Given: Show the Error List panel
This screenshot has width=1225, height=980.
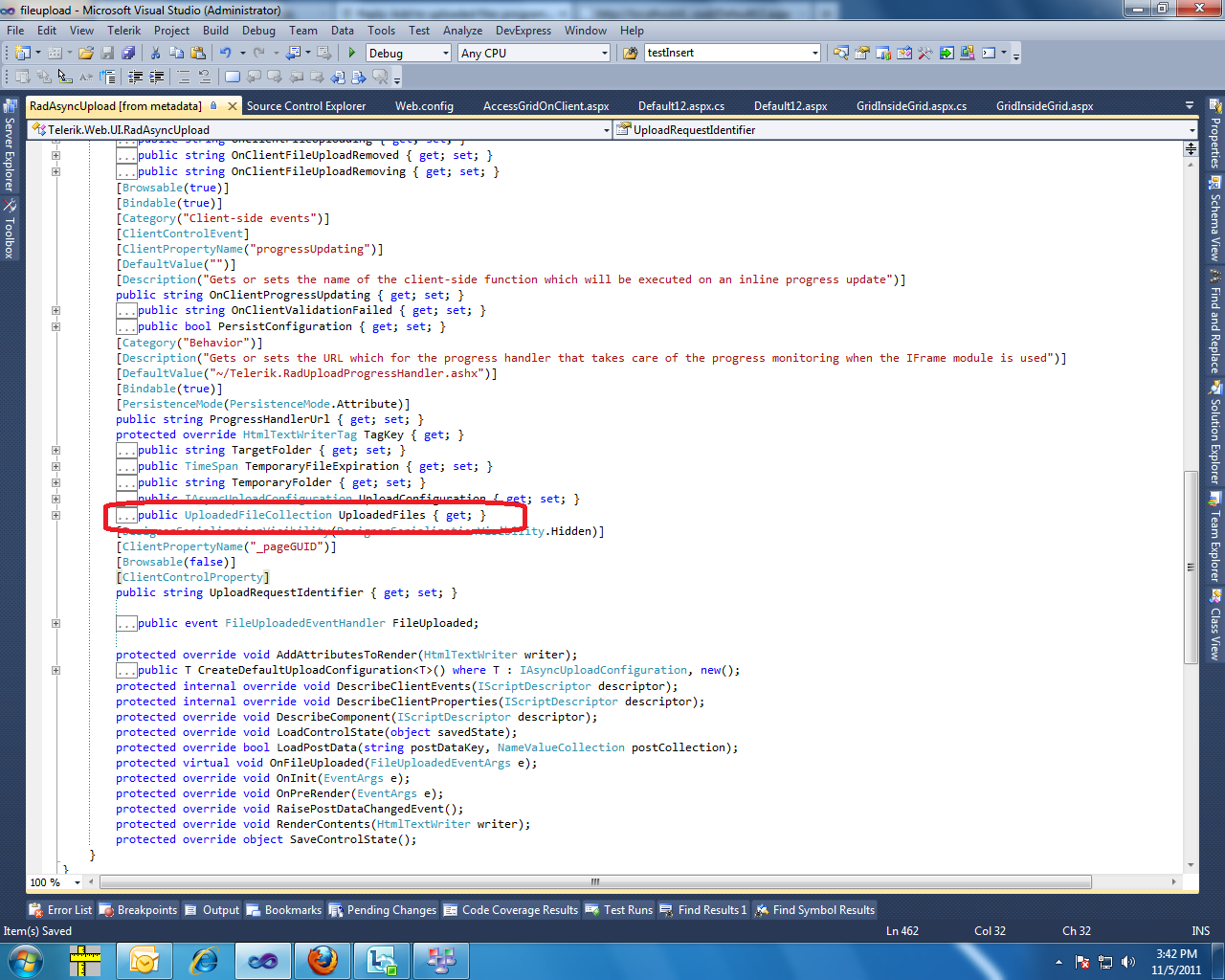Looking at the screenshot, I should pyautogui.click(x=61, y=910).
